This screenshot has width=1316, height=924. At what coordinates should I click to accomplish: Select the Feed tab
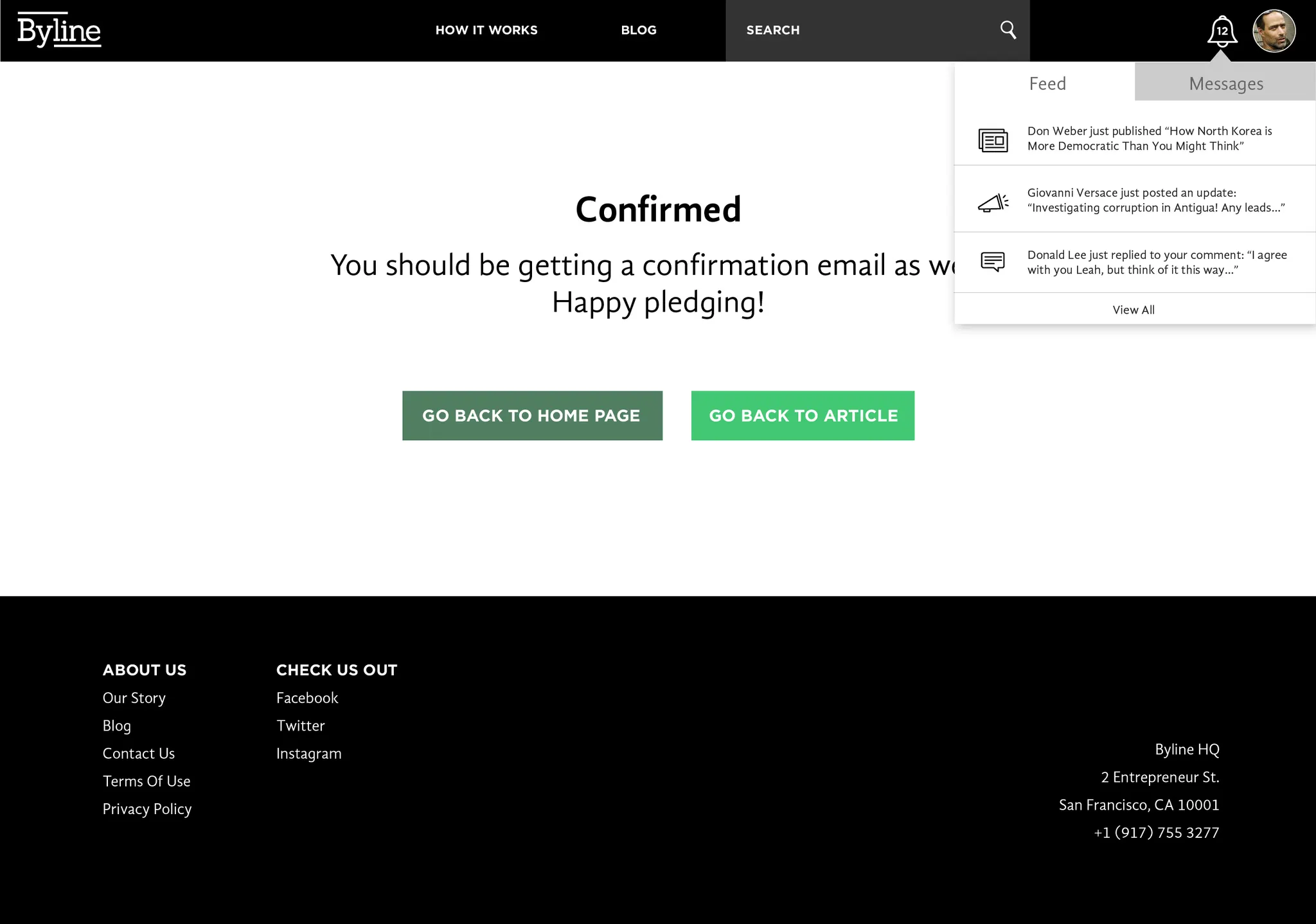(x=1047, y=84)
